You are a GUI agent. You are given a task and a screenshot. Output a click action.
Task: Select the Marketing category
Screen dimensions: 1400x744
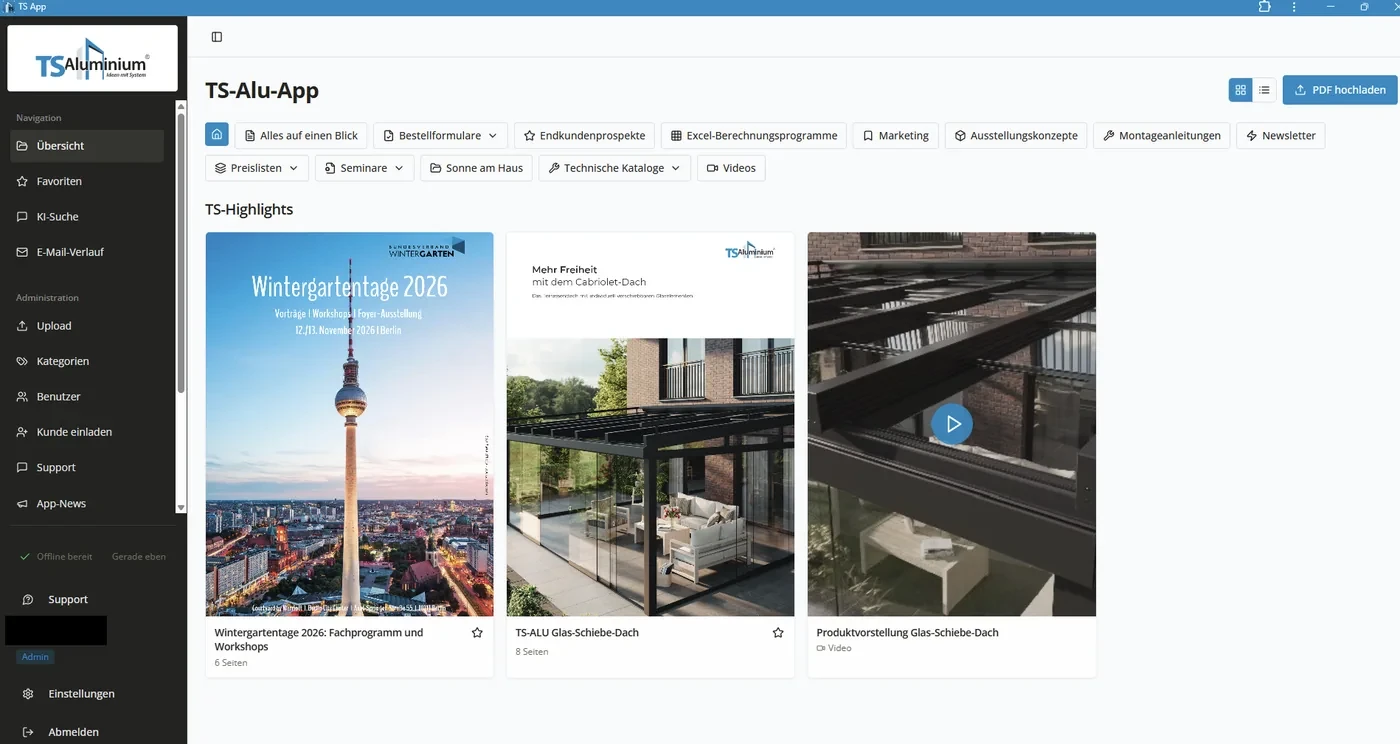pos(895,135)
